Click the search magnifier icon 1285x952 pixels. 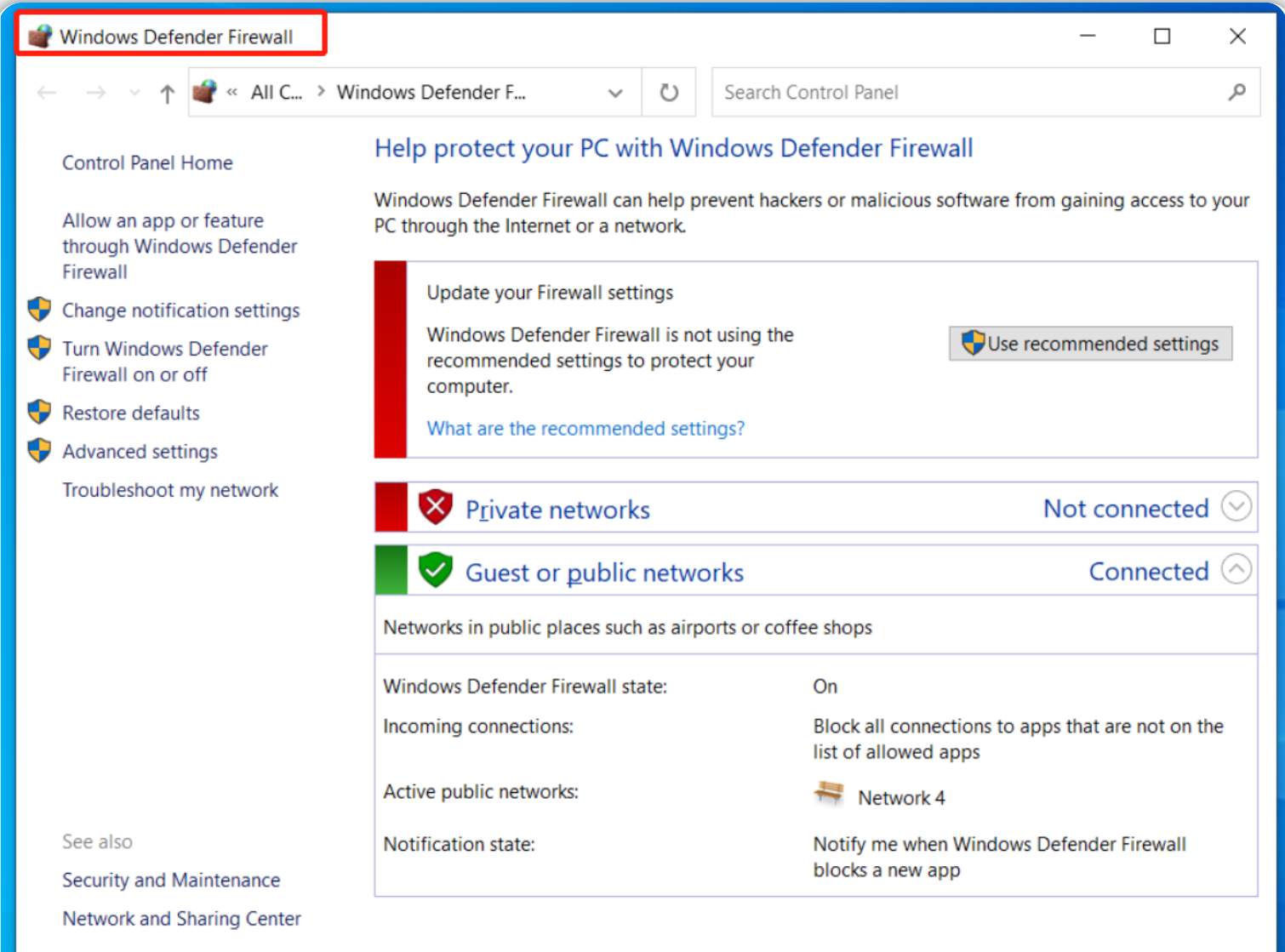coord(1236,92)
